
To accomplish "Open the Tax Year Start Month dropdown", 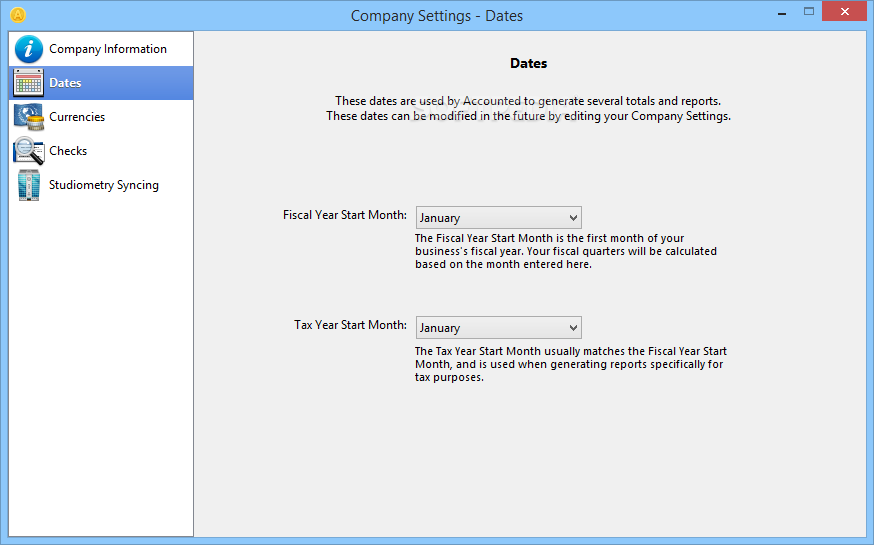I will [498, 328].
